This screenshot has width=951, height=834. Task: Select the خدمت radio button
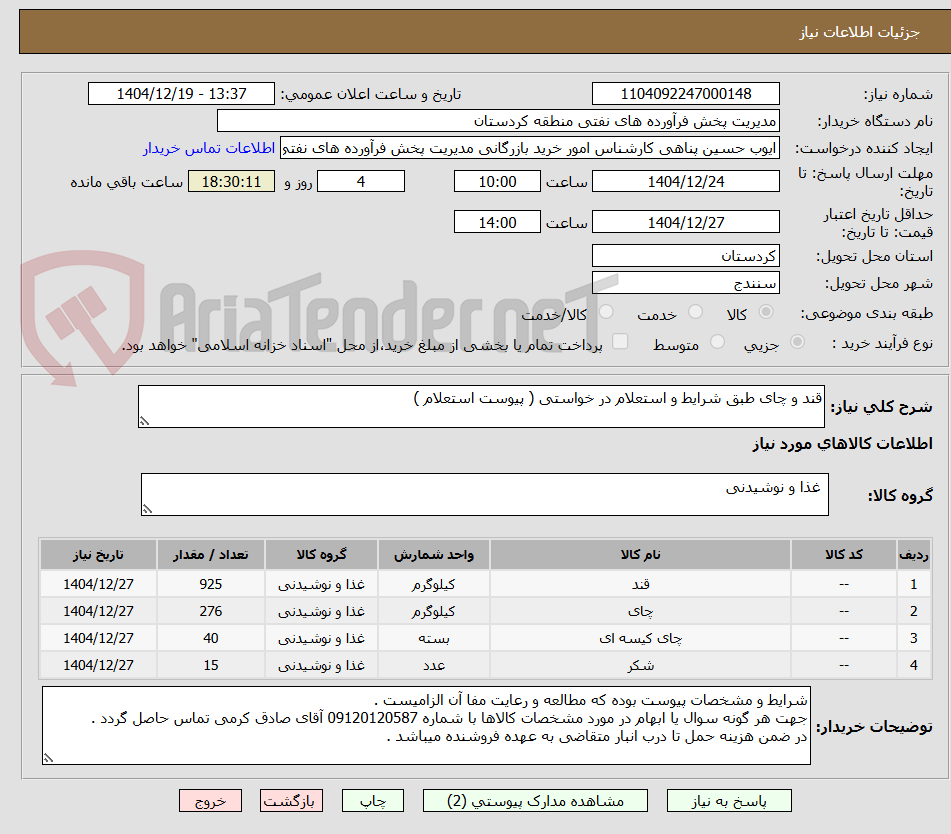pyautogui.click(x=695, y=312)
